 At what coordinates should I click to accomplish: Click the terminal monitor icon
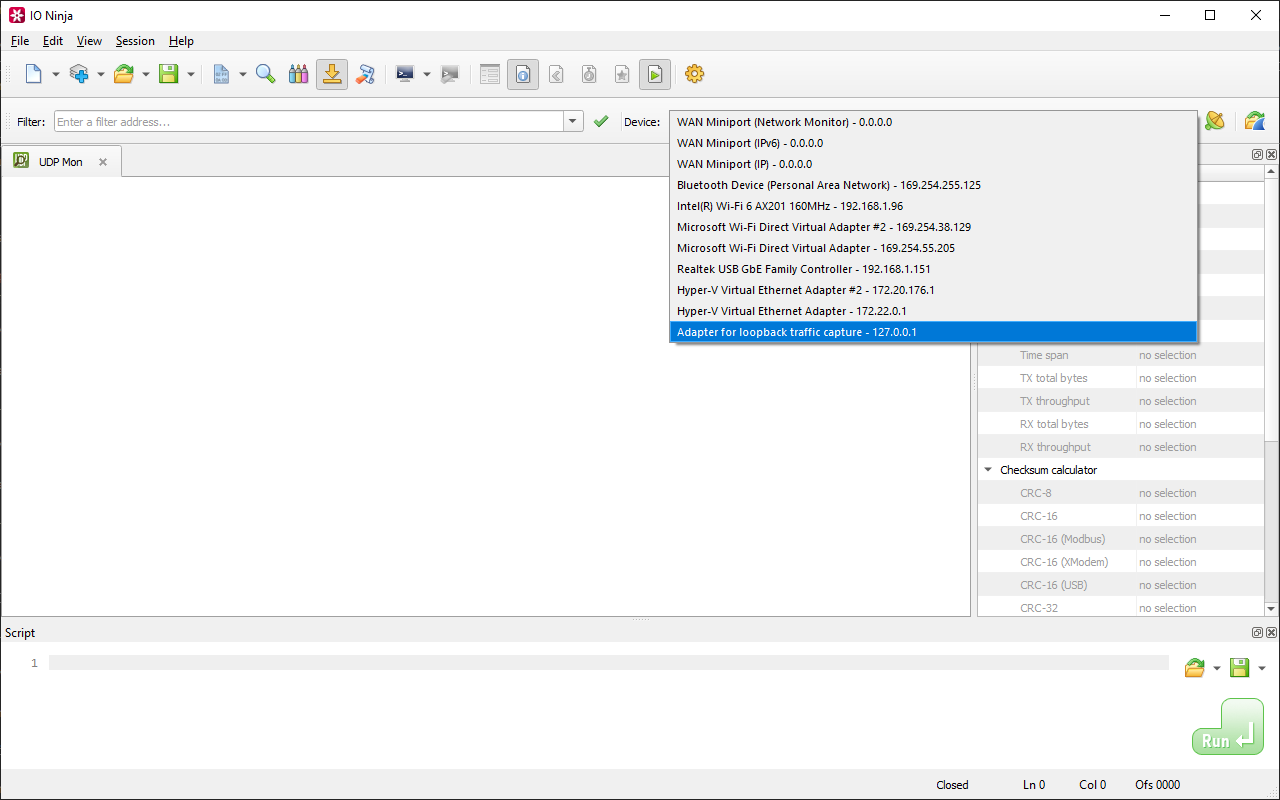click(x=405, y=74)
